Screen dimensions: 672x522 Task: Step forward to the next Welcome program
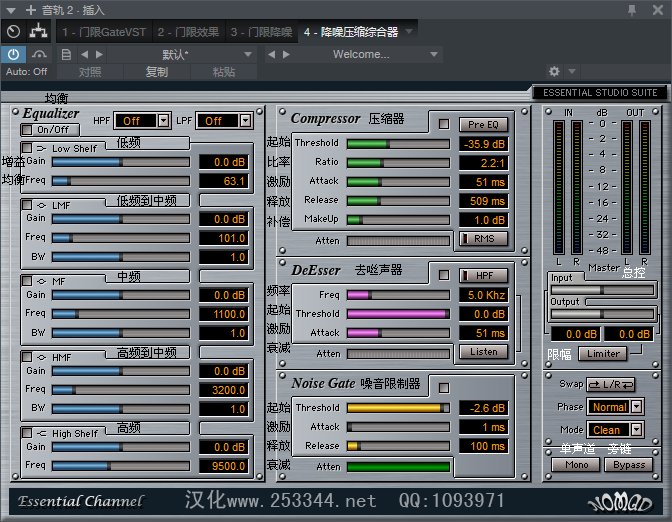pyautogui.click(x=287, y=54)
